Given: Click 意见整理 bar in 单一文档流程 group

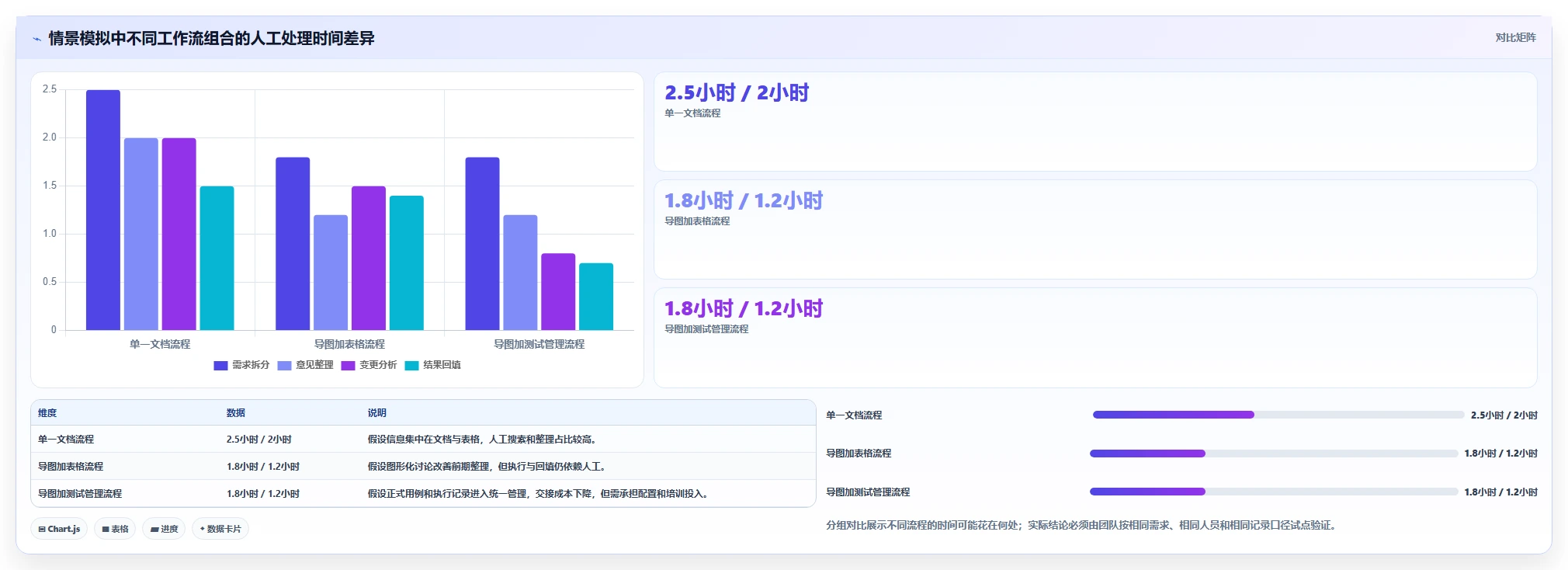Looking at the screenshot, I should pyautogui.click(x=141, y=234).
